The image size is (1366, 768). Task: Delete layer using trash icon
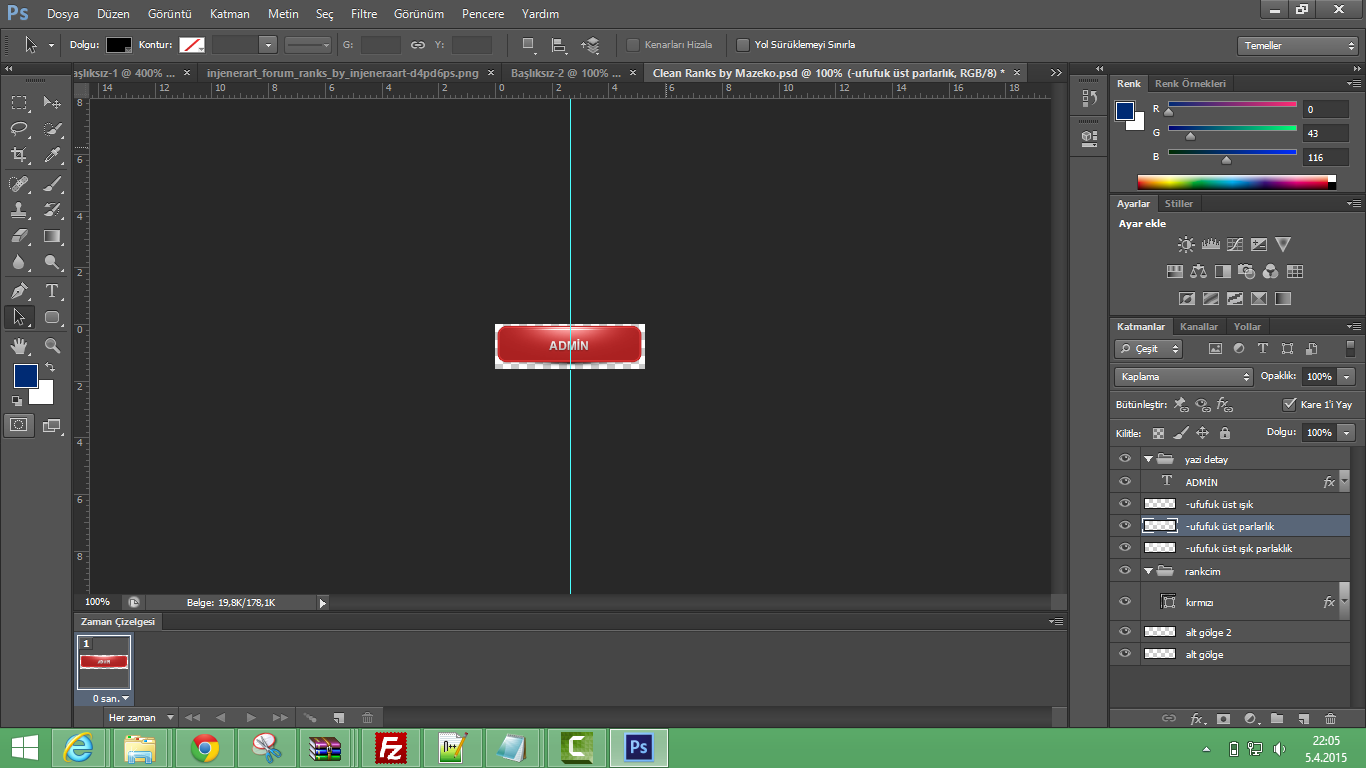(x=1330, y=719)
